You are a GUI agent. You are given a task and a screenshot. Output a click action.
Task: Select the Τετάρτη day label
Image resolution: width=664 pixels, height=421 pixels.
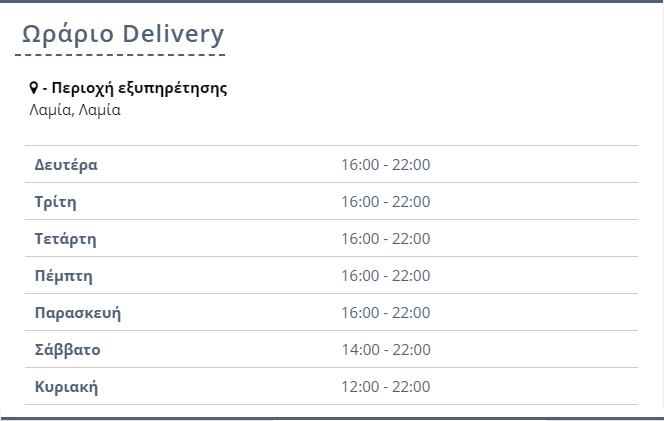66,238
